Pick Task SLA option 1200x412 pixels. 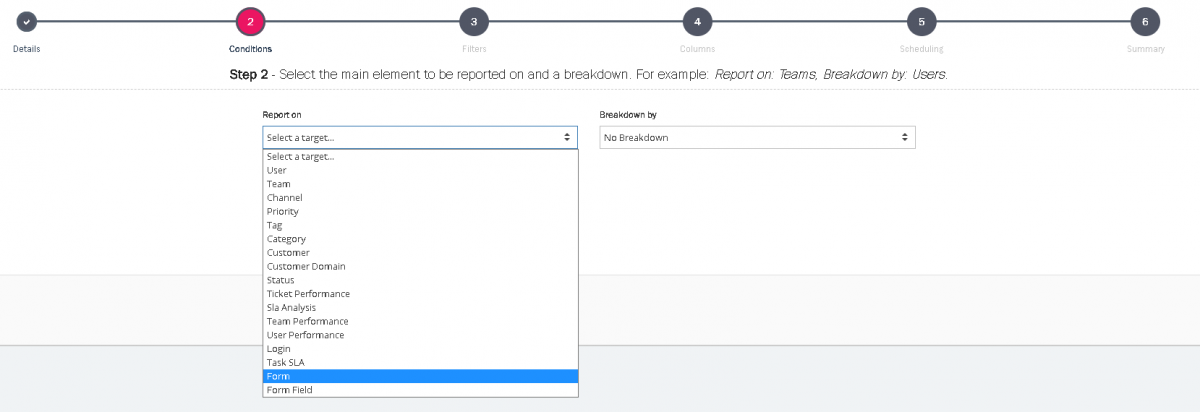point(287,363)
